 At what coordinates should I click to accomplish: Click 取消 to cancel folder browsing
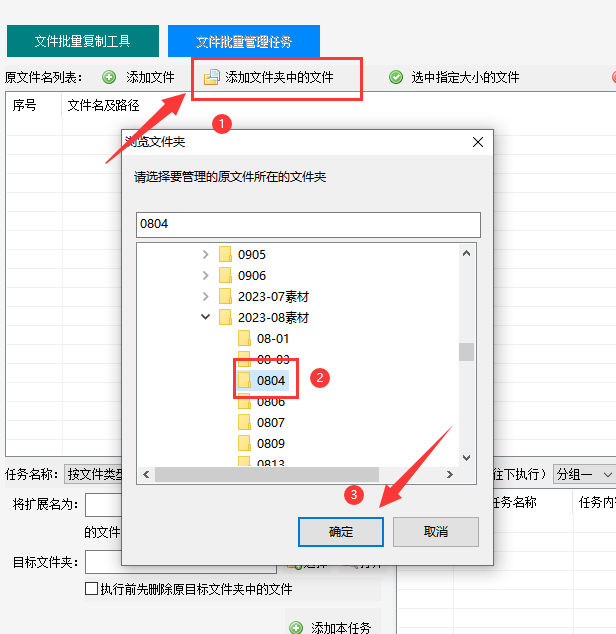436,532
